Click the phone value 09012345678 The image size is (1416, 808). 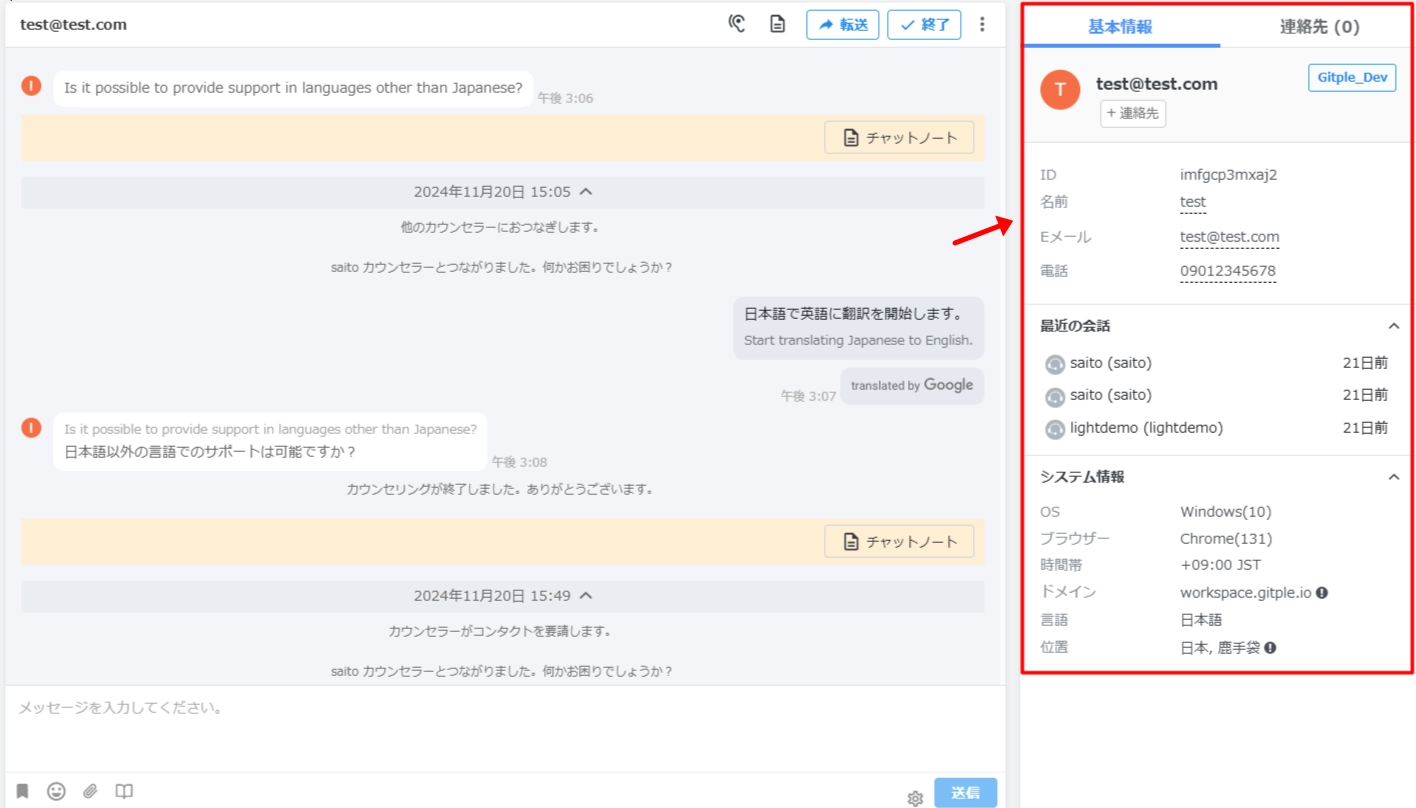[x=1228, y=271]
